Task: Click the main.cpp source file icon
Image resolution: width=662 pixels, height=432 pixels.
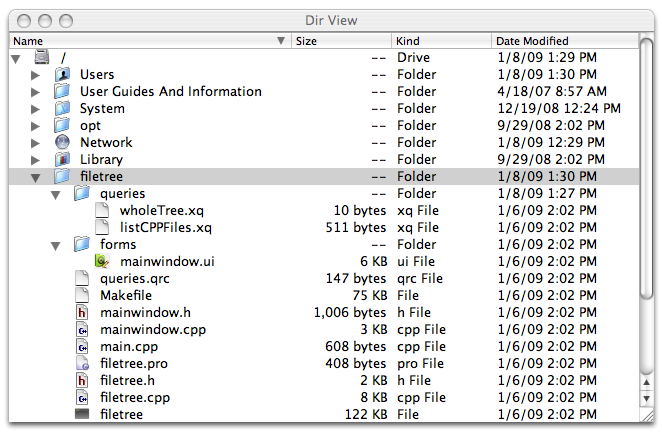Action: click(83, 347)
